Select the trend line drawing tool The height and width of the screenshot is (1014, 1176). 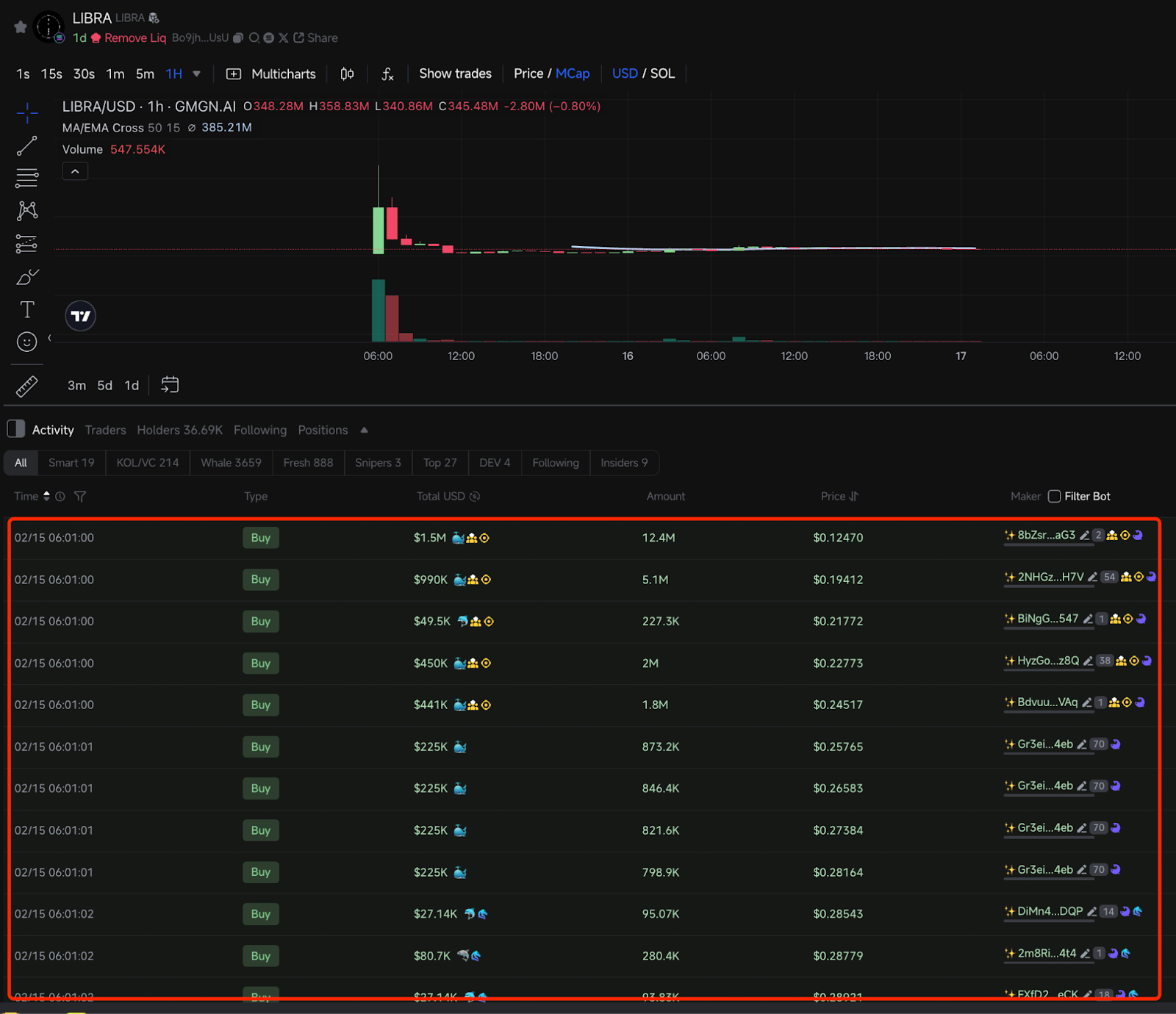[x=27, y=146]
